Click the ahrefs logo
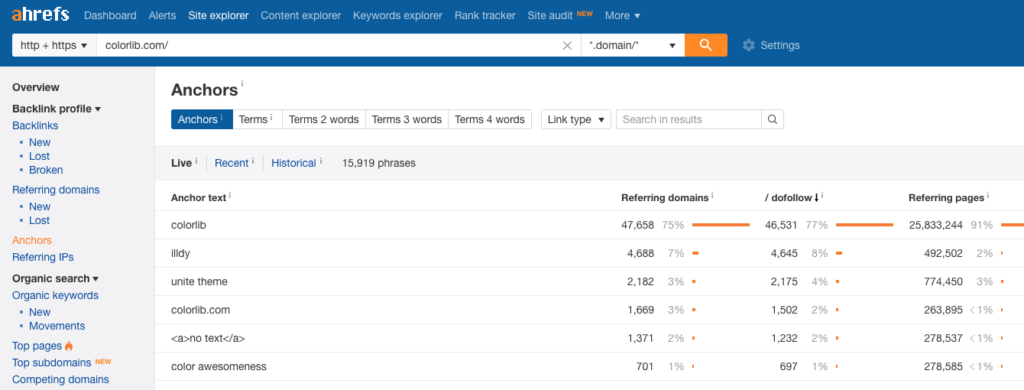The image size is (1024, 390). [x=40, y=14]
